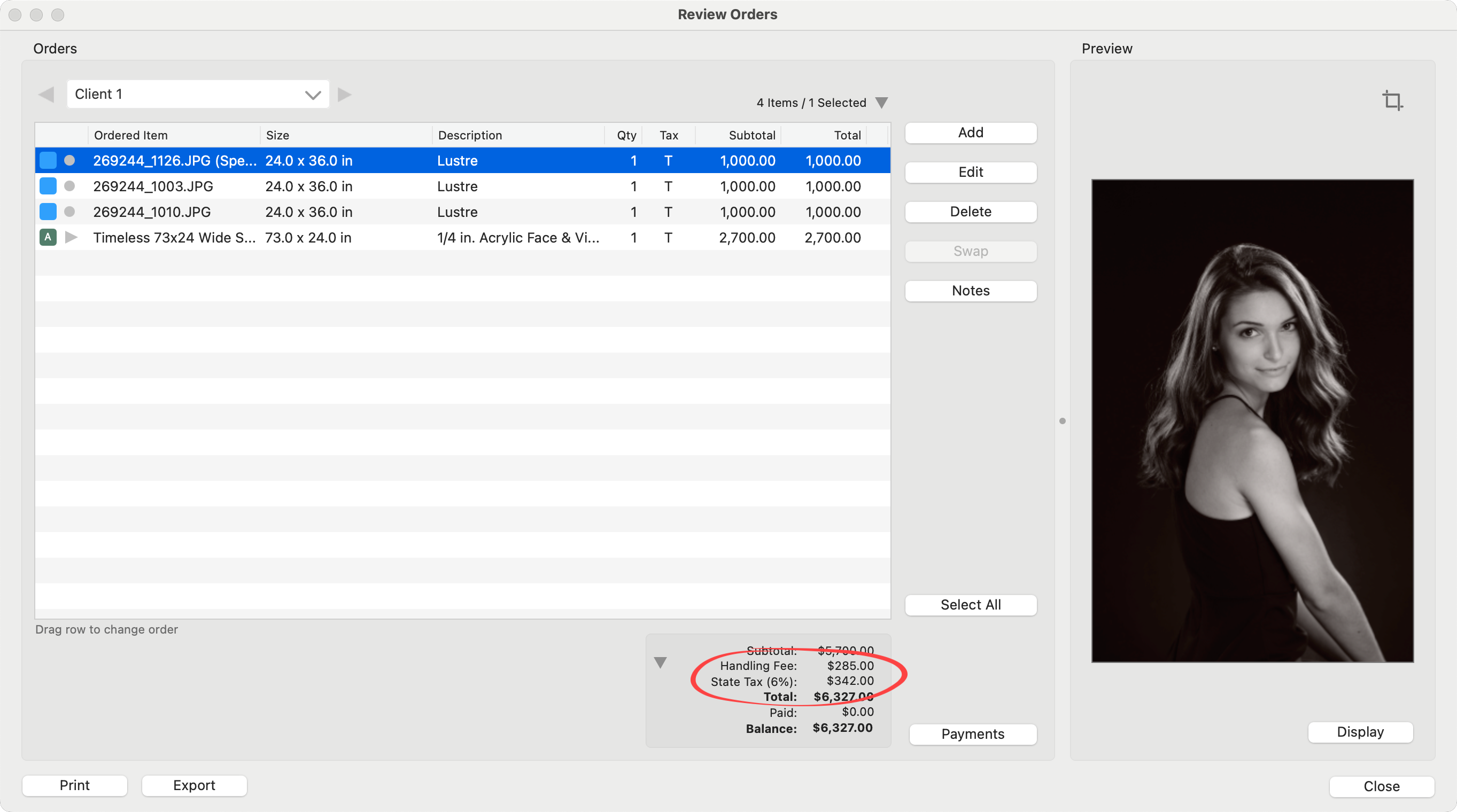Toggle gray status dot for 269244_1010.JPG
This screenshot has width=1457, height=812.
pyautogui.click(x=69, y=212)
